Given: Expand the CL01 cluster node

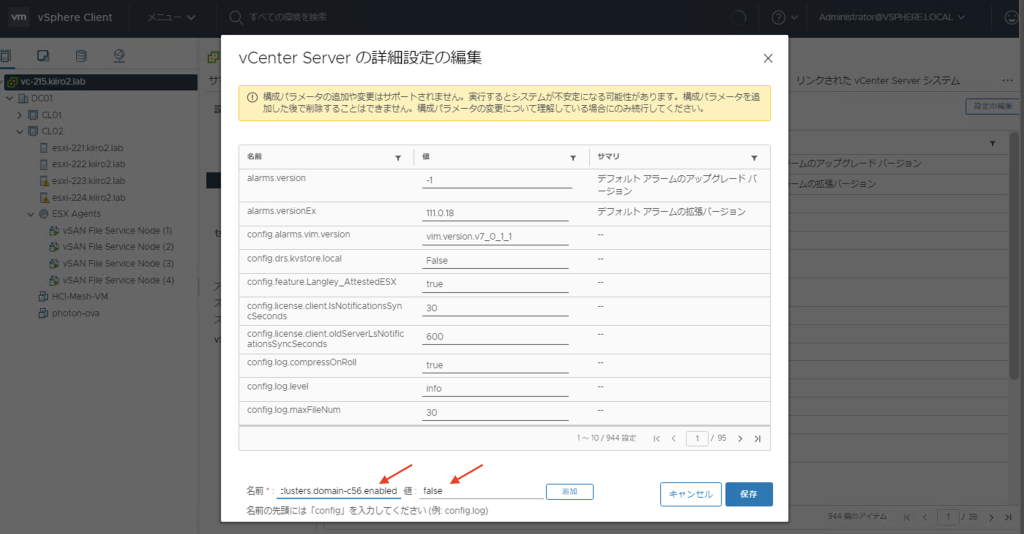Looking at the screenshot, I should pos(20,115).
